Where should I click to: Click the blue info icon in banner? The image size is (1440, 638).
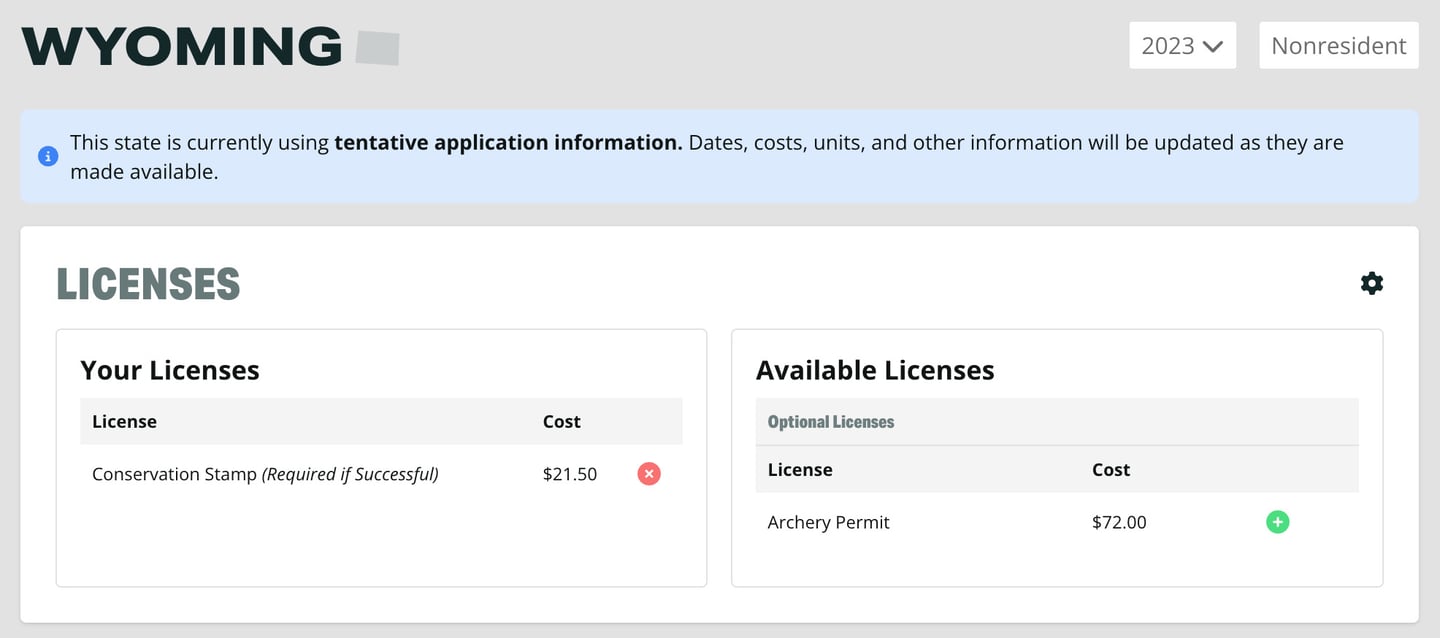coord(47,156)
